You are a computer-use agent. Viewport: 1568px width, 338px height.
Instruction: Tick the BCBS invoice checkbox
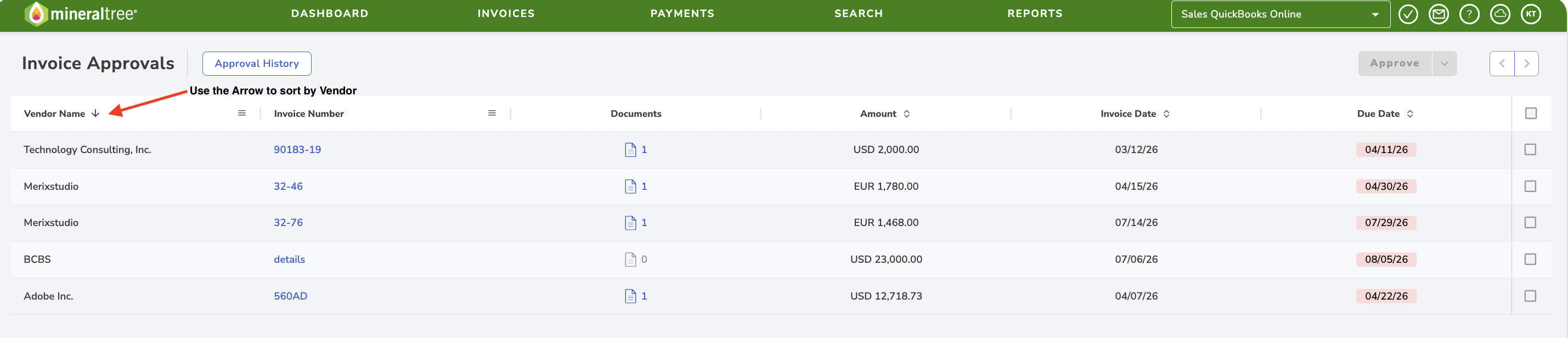[1530, 260]
